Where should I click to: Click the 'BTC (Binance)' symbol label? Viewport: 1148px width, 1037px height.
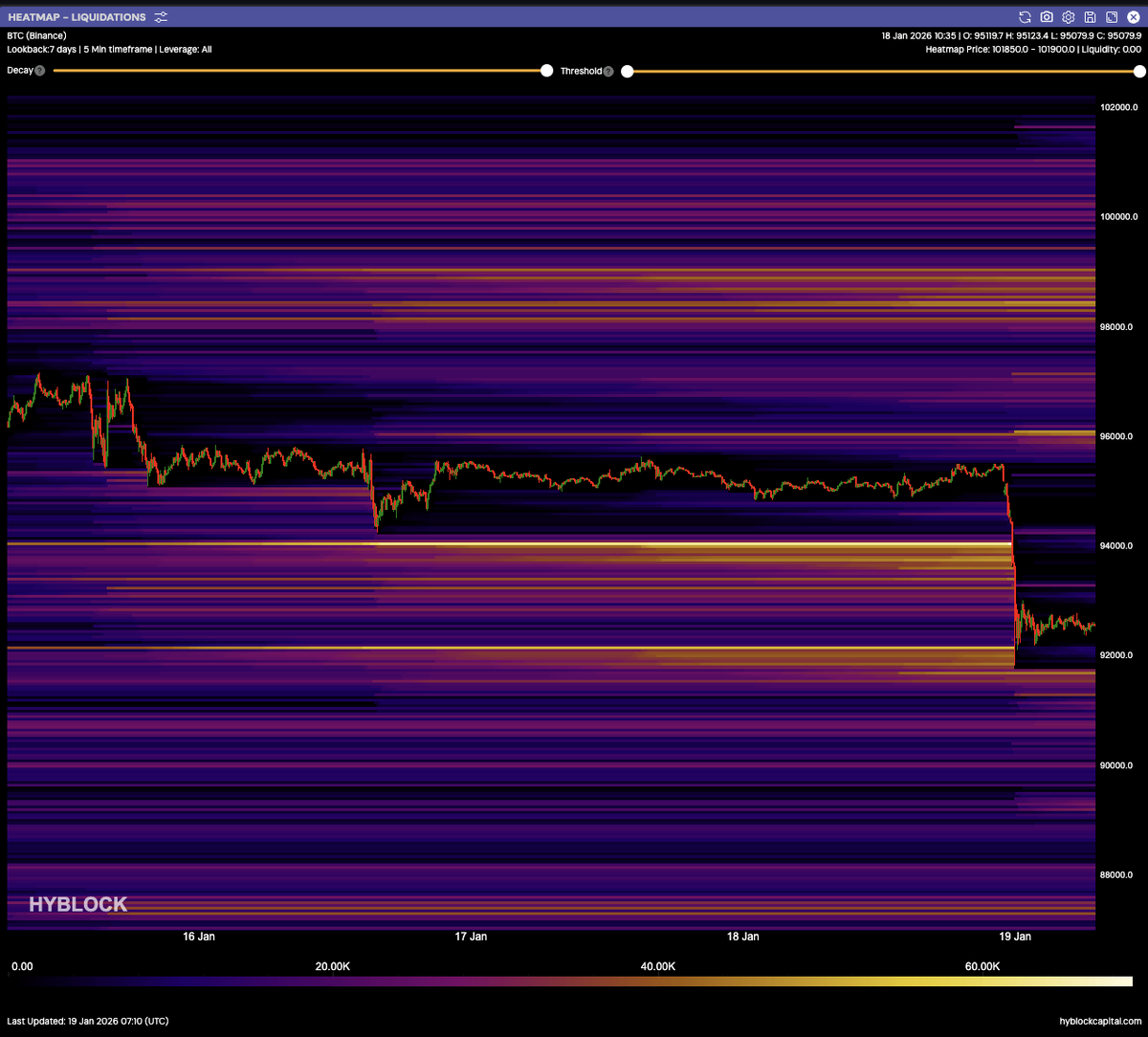point(36,35)
